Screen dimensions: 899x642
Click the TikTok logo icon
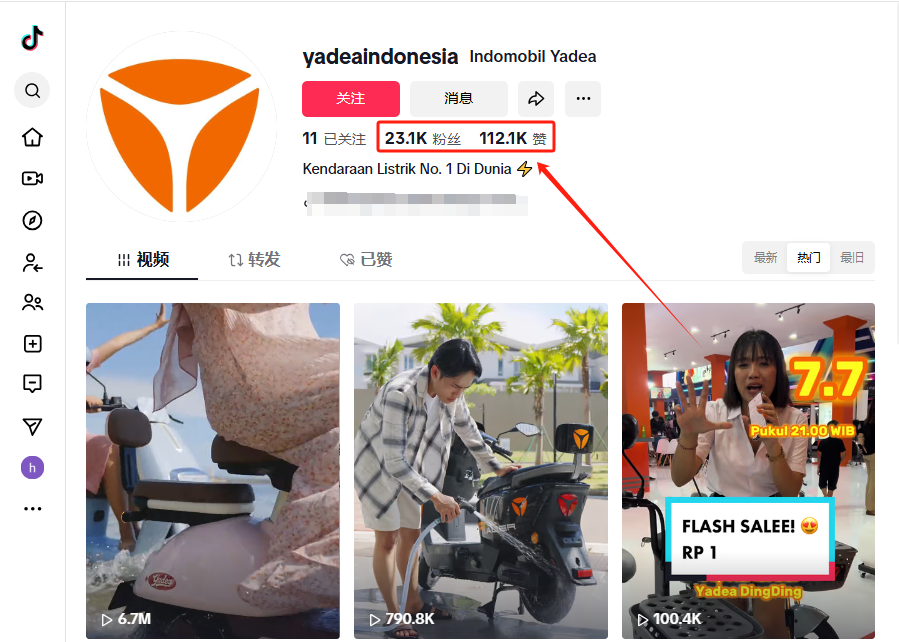[33, 38]
